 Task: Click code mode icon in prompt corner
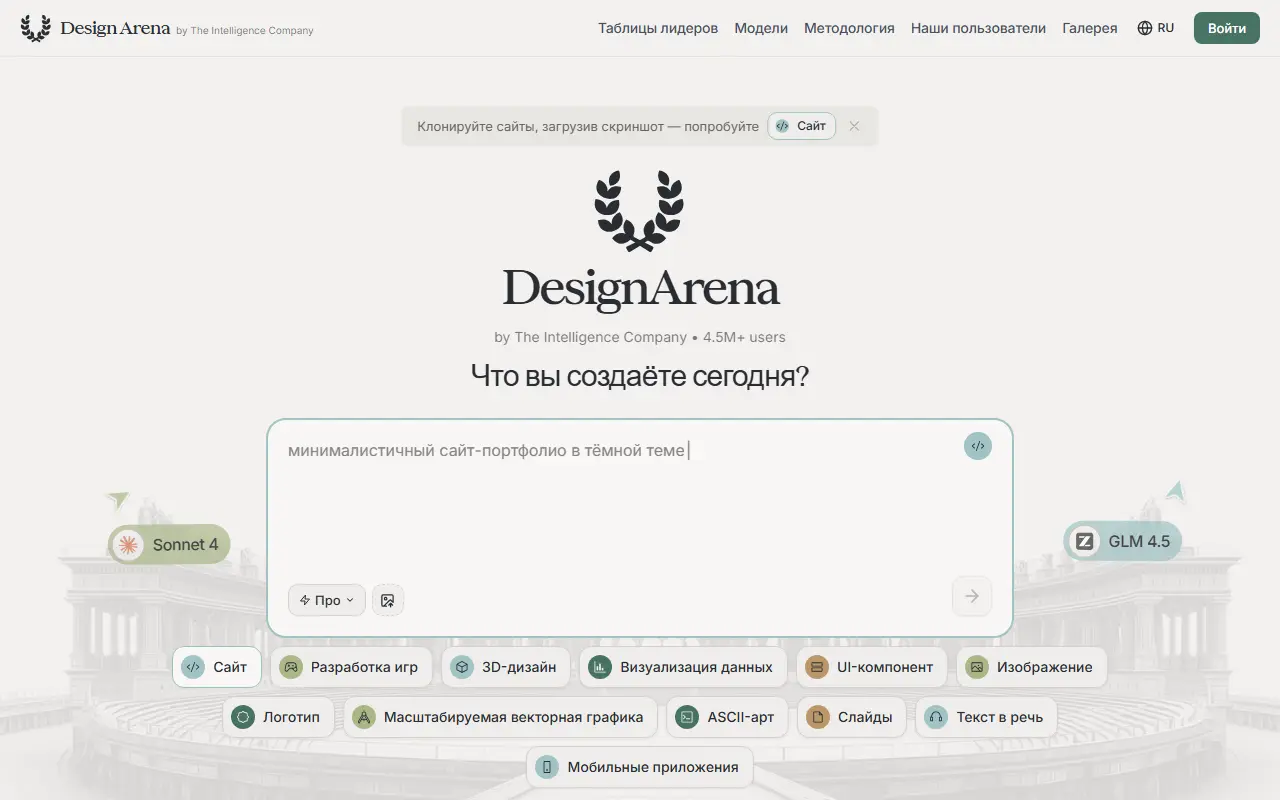(x=978, y=446)
